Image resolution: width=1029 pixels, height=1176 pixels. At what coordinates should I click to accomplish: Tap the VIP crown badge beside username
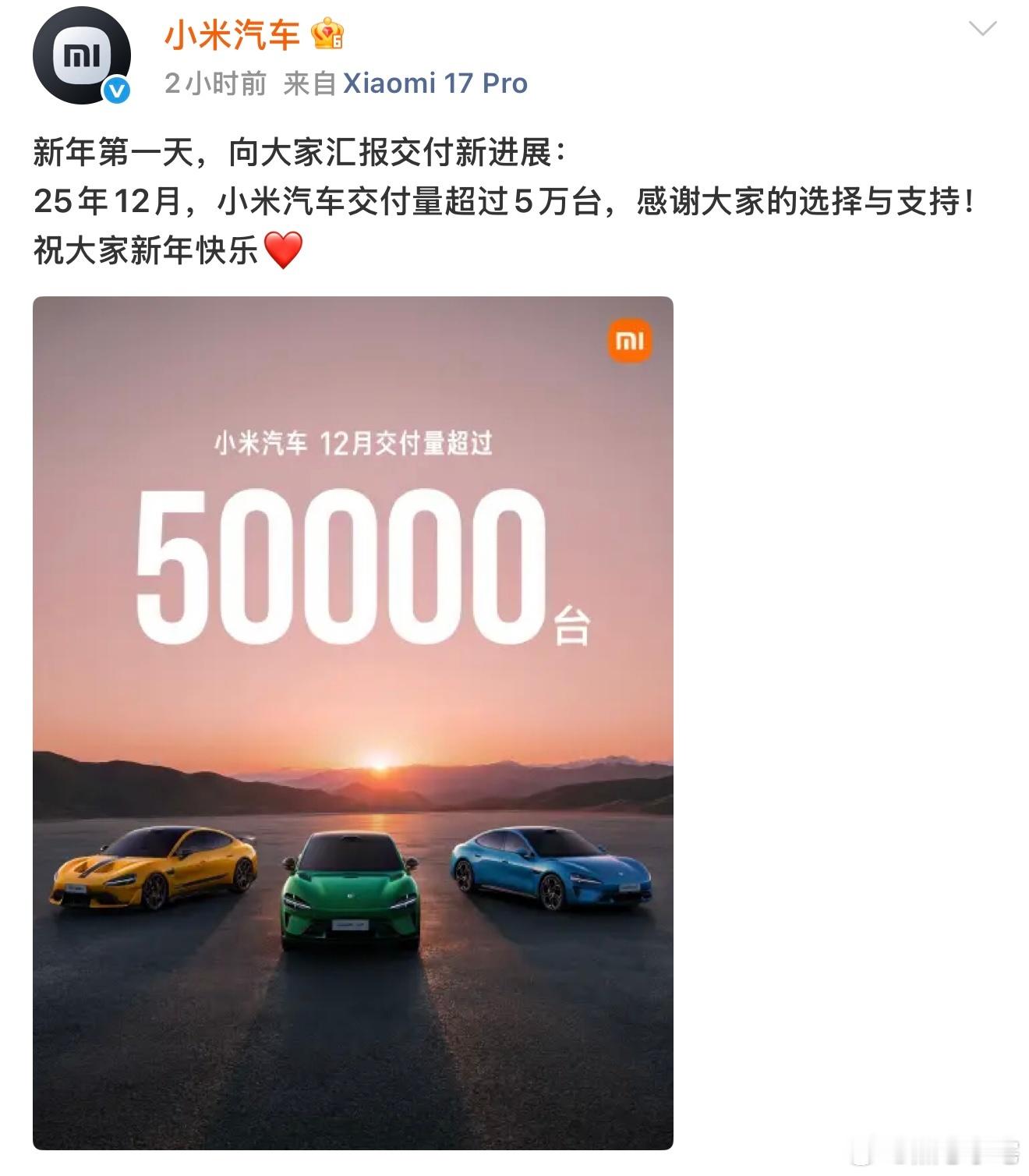click(327, 34)
